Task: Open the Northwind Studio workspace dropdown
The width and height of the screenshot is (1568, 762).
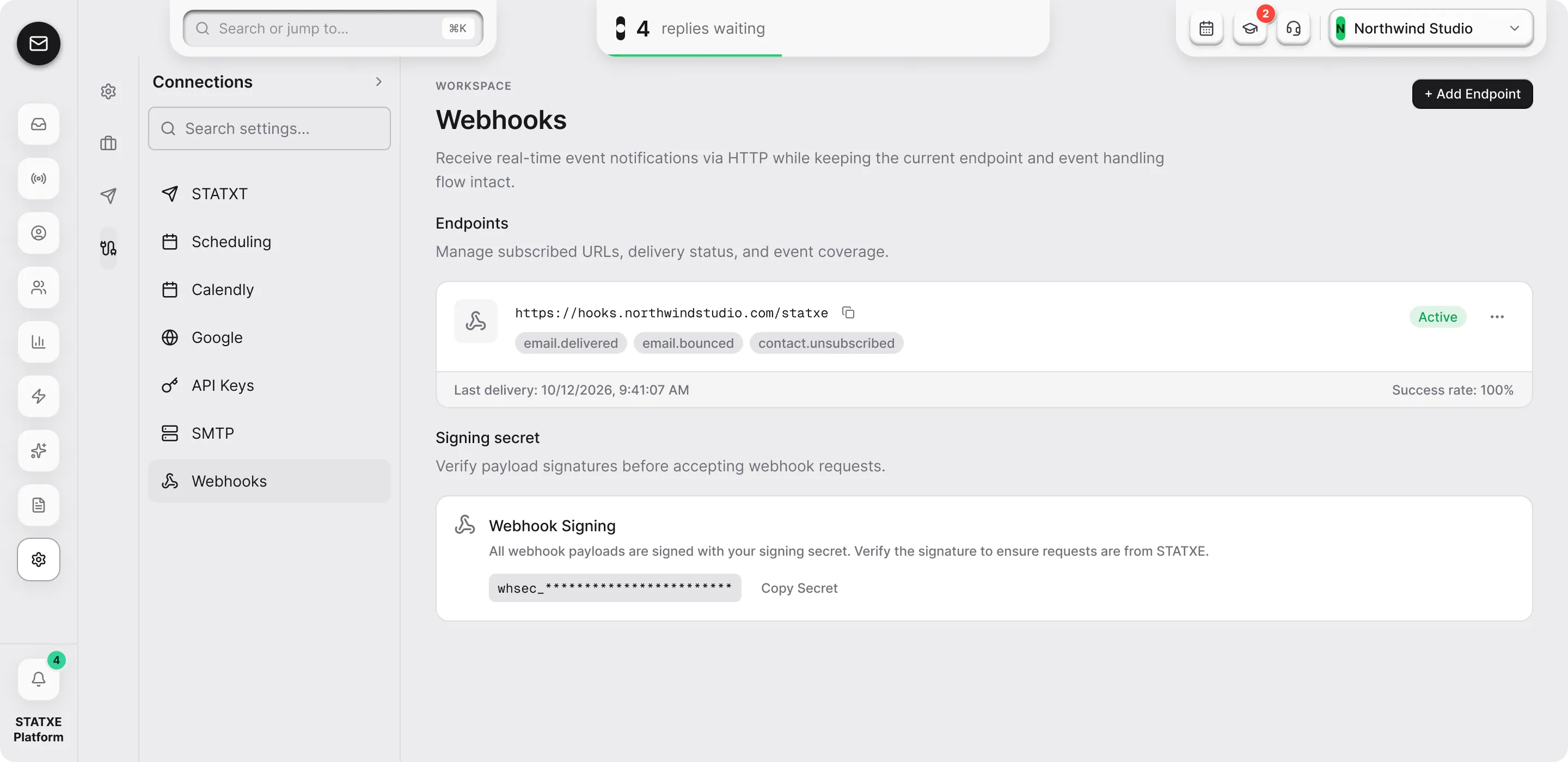Action: pos(1430,29)
